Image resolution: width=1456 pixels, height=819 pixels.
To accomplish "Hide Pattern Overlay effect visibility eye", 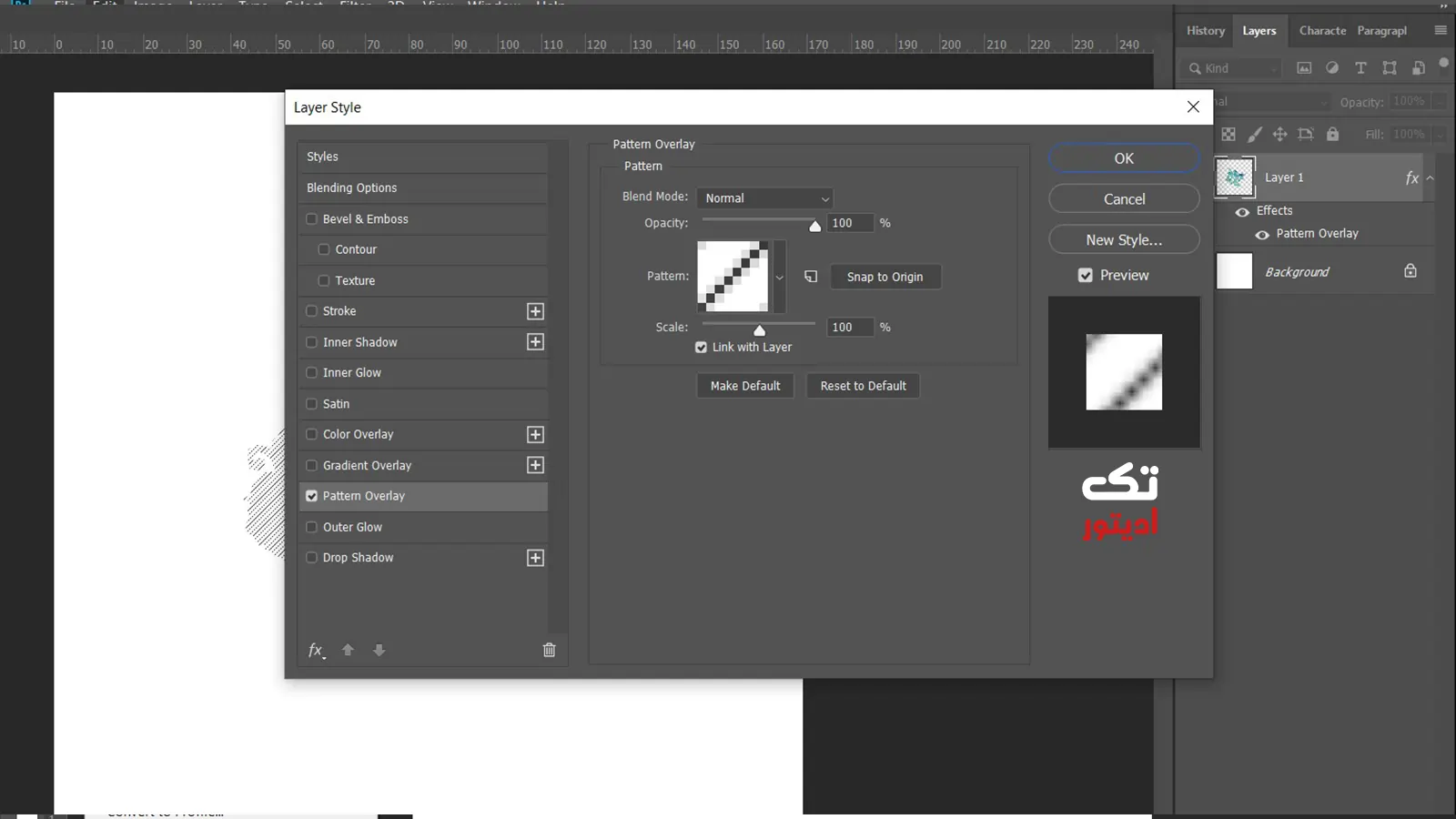I will (x=1262, y=235).
